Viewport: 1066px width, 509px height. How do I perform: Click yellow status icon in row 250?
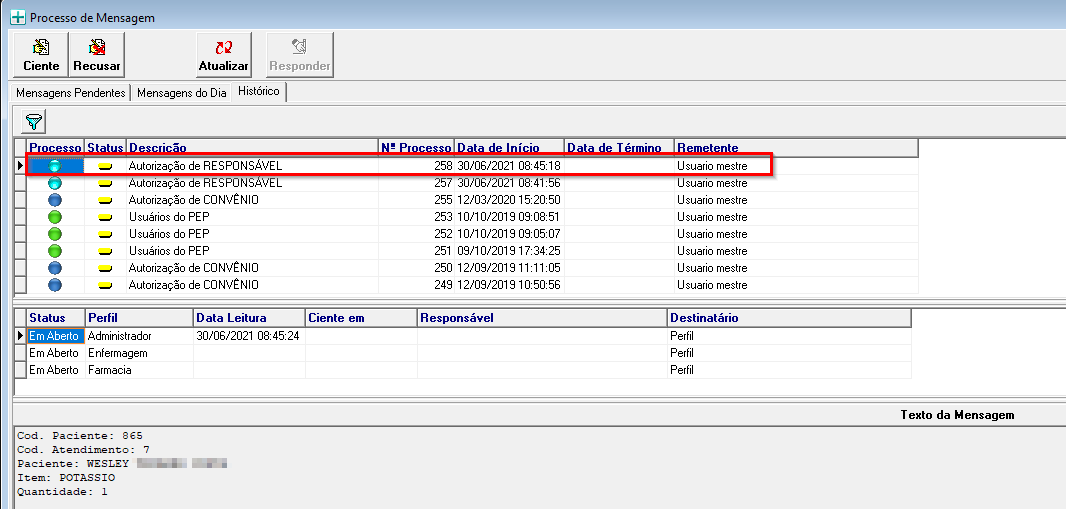(105, 268)
